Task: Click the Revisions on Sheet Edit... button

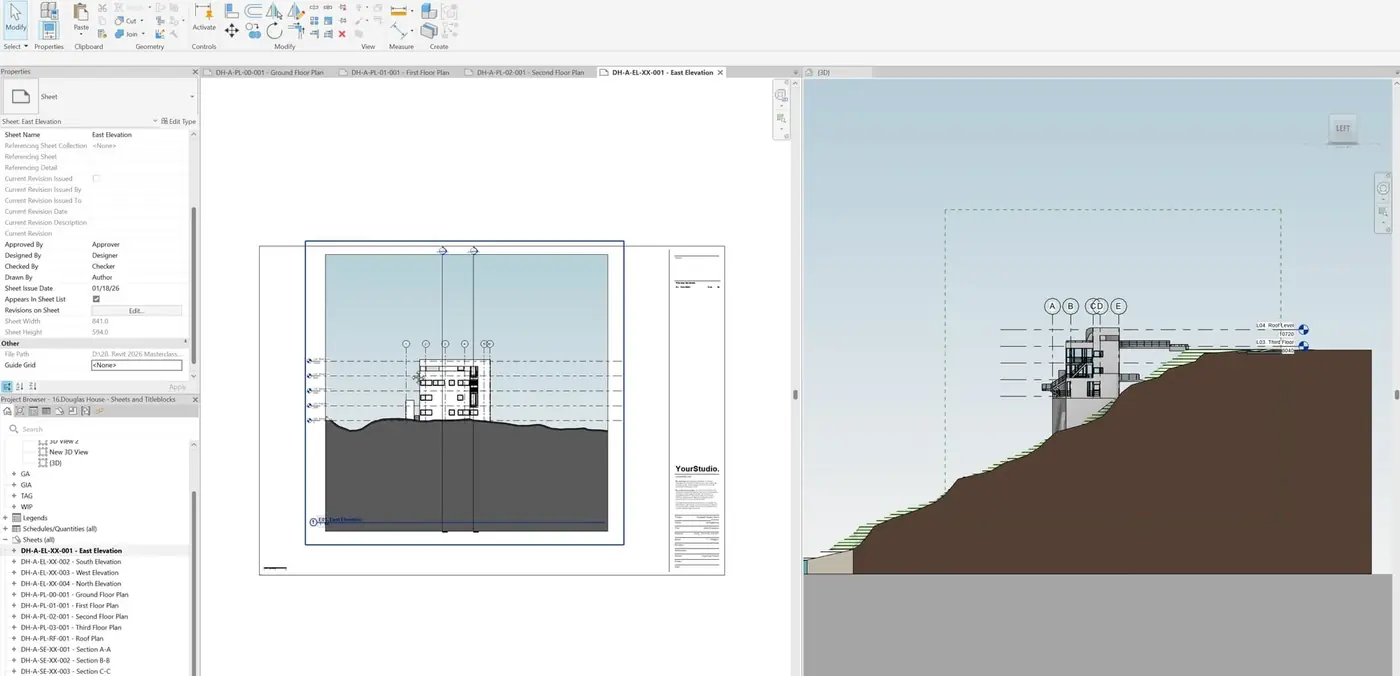Action: [137, 310]
